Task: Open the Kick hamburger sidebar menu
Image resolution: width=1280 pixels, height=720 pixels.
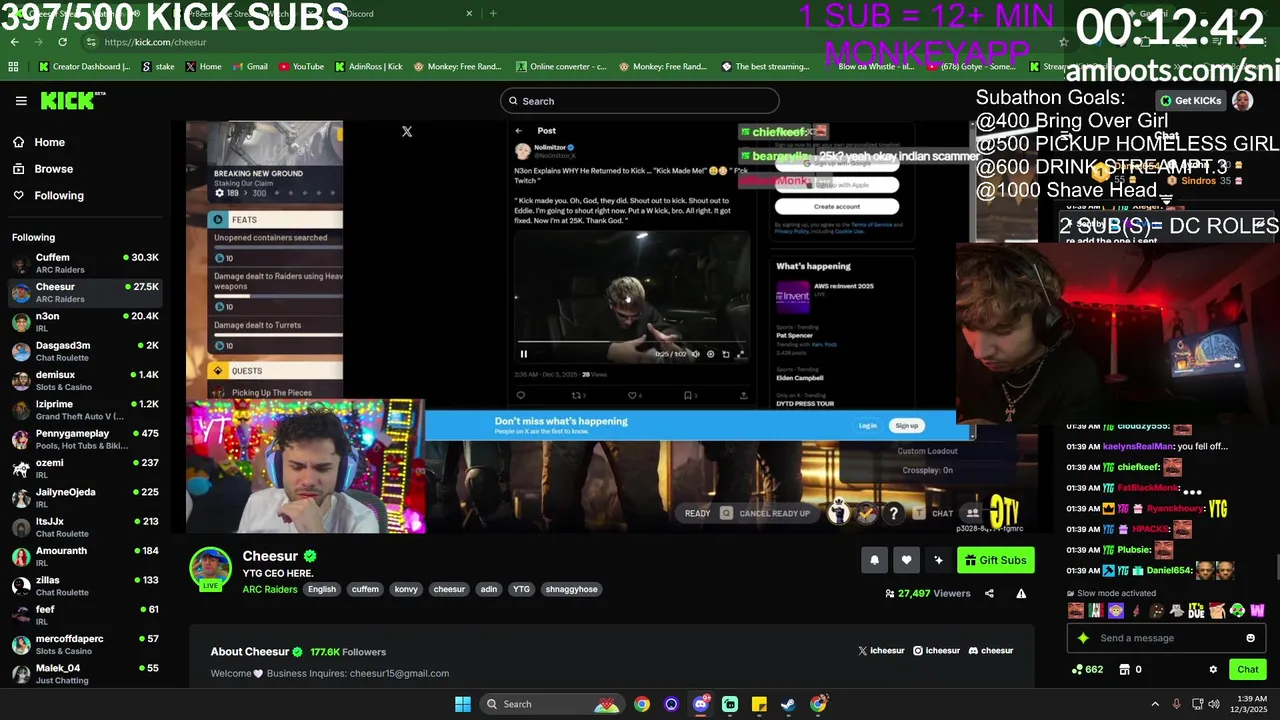Action: pos(21,101)
